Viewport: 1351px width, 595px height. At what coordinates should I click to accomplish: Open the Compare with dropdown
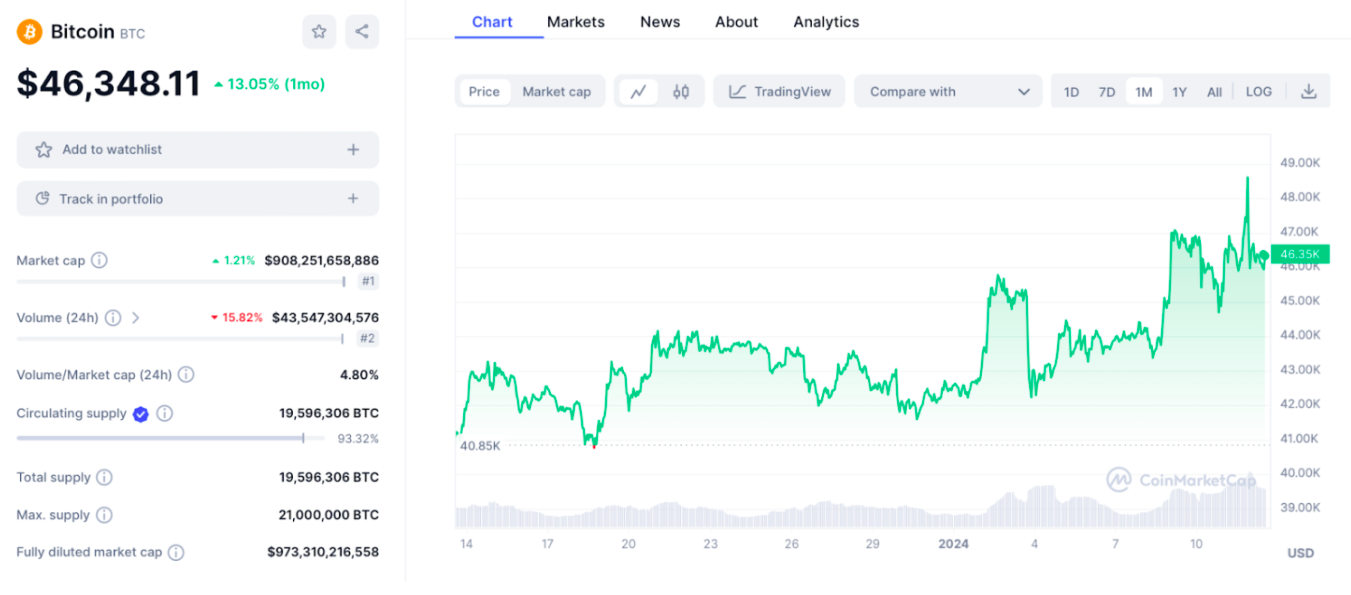[948, 91]
